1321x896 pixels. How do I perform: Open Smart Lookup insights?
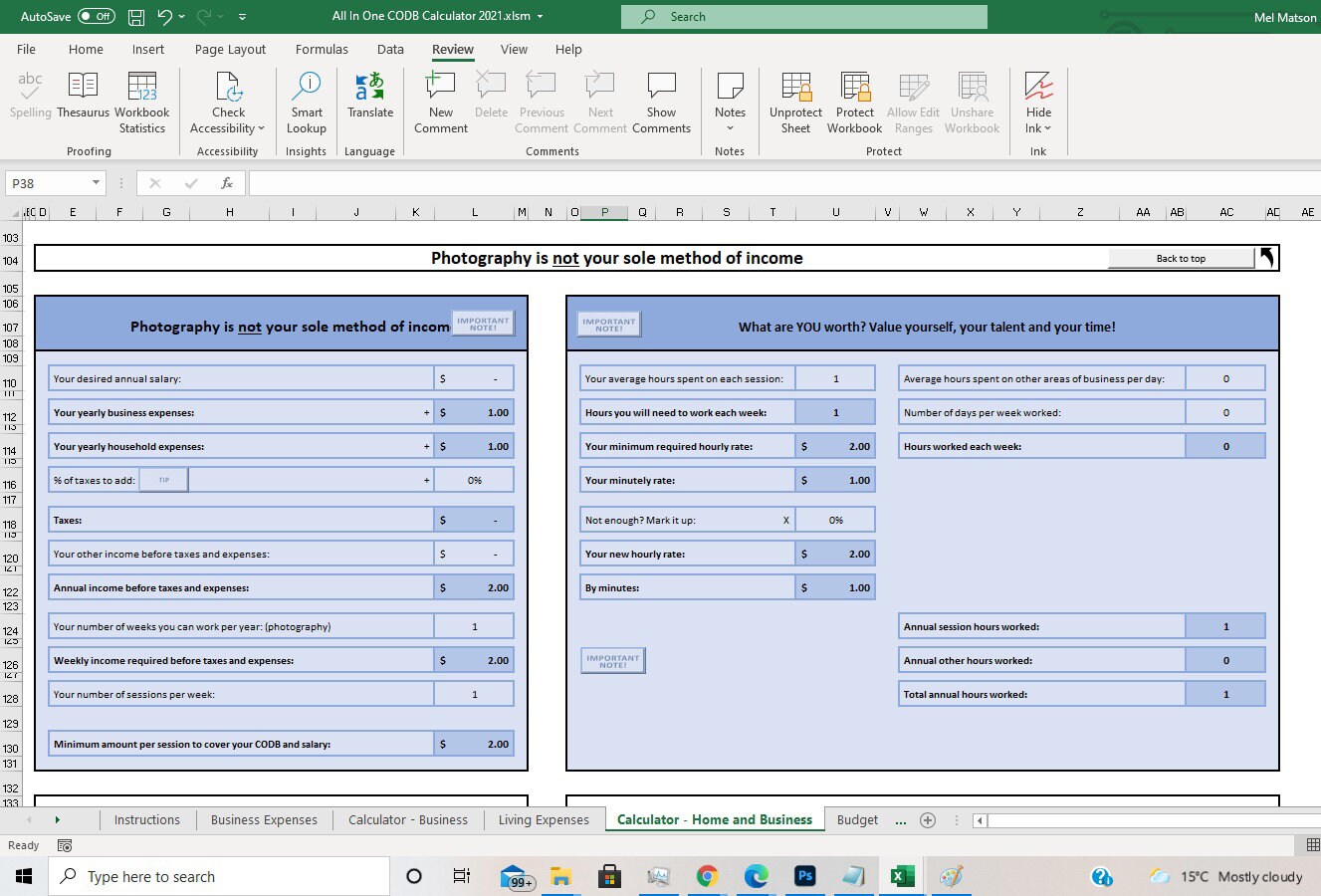coord(306,100)
